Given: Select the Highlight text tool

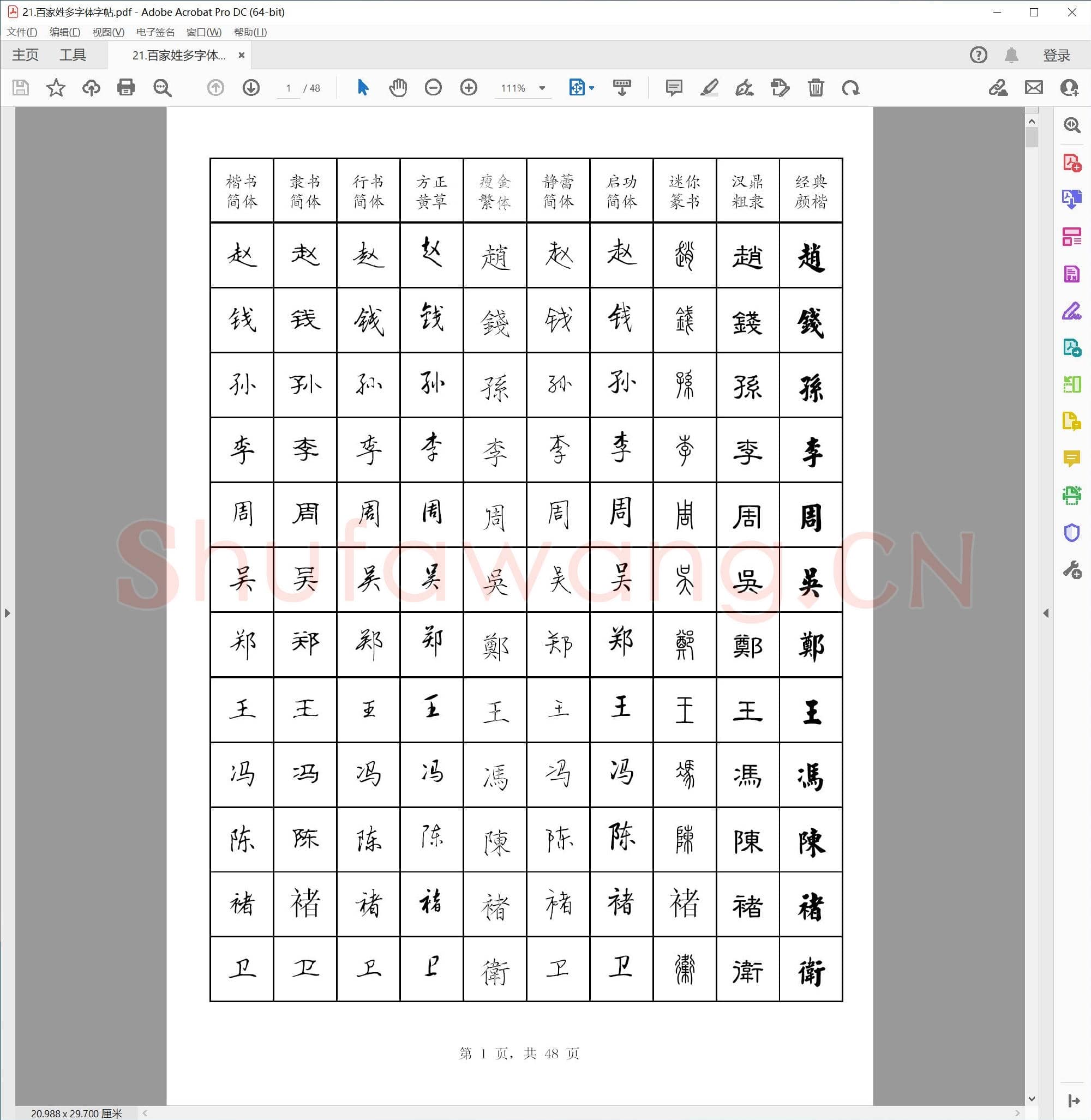Looking at the screenshot, I should (x=710, y=88).
